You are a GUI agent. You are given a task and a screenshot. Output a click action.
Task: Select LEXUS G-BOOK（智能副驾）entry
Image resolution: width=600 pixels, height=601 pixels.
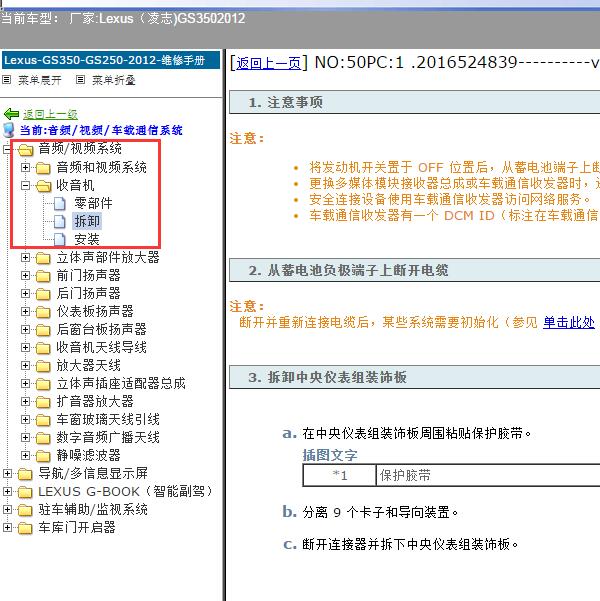tap(125, 491)
